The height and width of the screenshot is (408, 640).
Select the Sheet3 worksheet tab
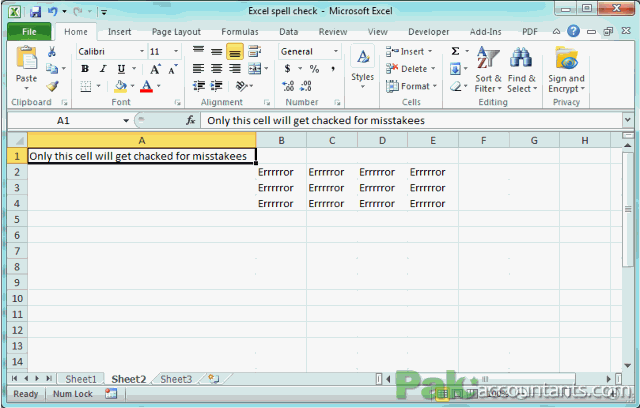click(176, 379)
